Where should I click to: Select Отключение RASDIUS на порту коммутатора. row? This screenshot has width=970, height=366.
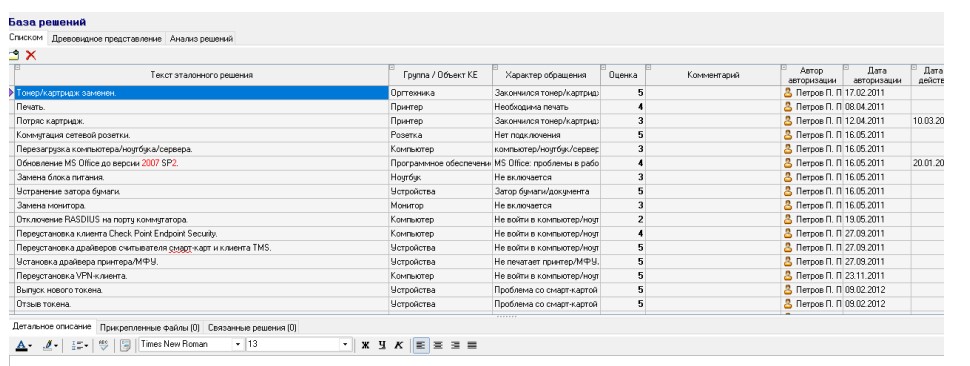pos(201,219)
